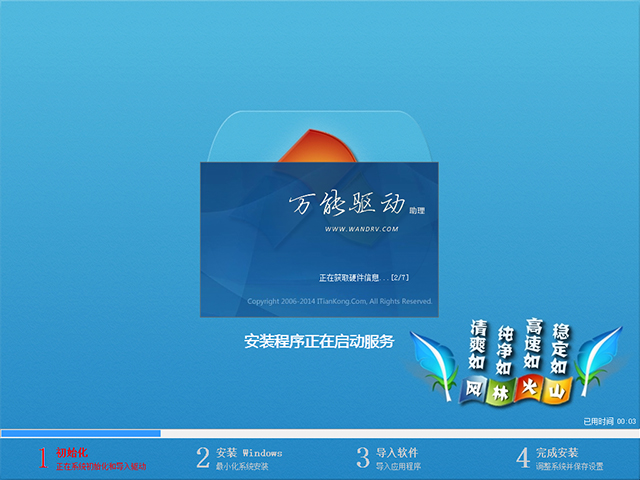Click the 万能驱动 calligraphy logo
Screen dimensions: 640x480
click(x=345, y=206)
